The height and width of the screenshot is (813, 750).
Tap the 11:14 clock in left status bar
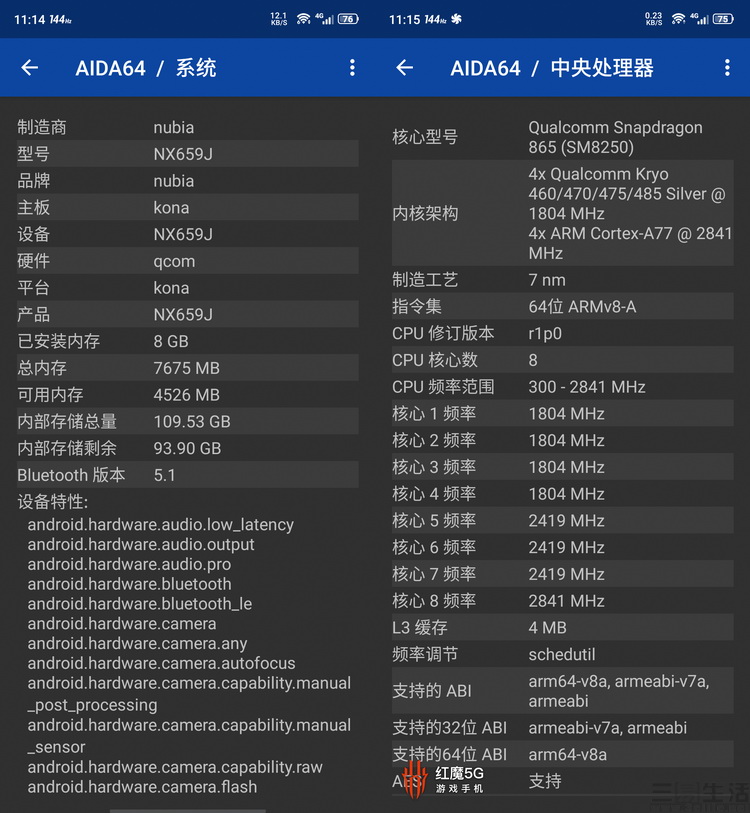click(x=30, y=20)
